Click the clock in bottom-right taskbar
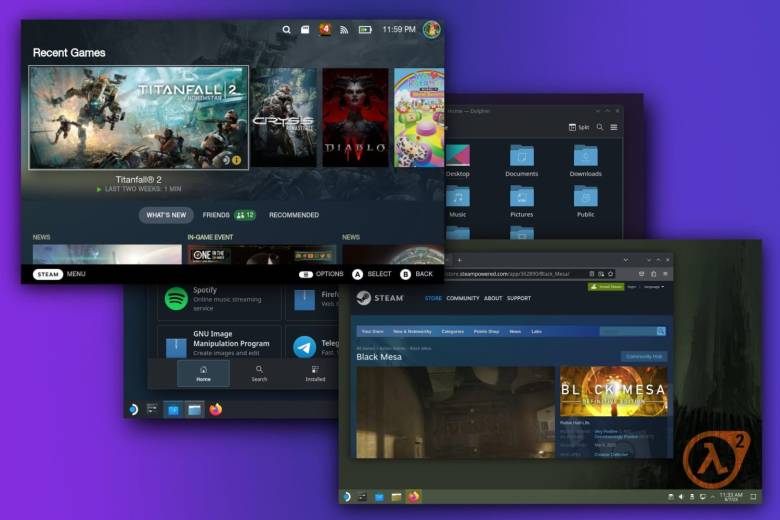 point(731,497)
